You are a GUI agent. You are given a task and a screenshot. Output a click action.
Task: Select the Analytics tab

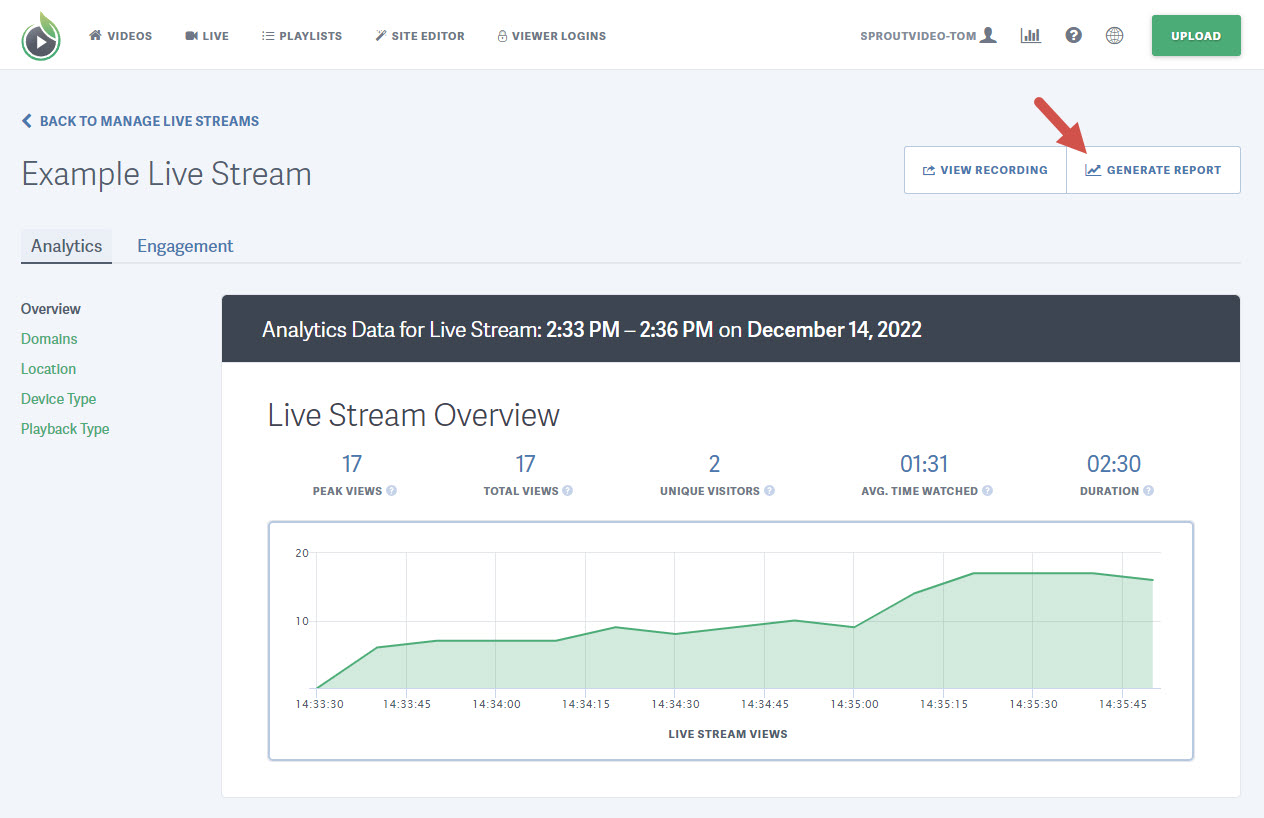pyautogui.click(x=66, y=245)
